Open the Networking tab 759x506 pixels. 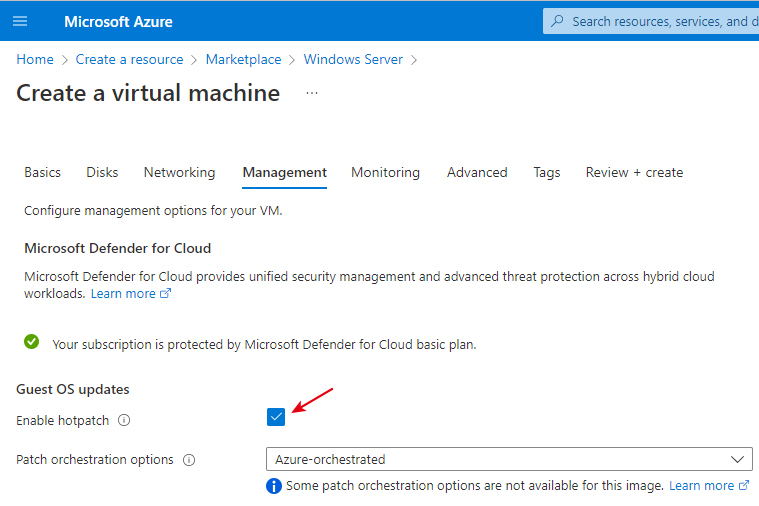coord(179,172)
